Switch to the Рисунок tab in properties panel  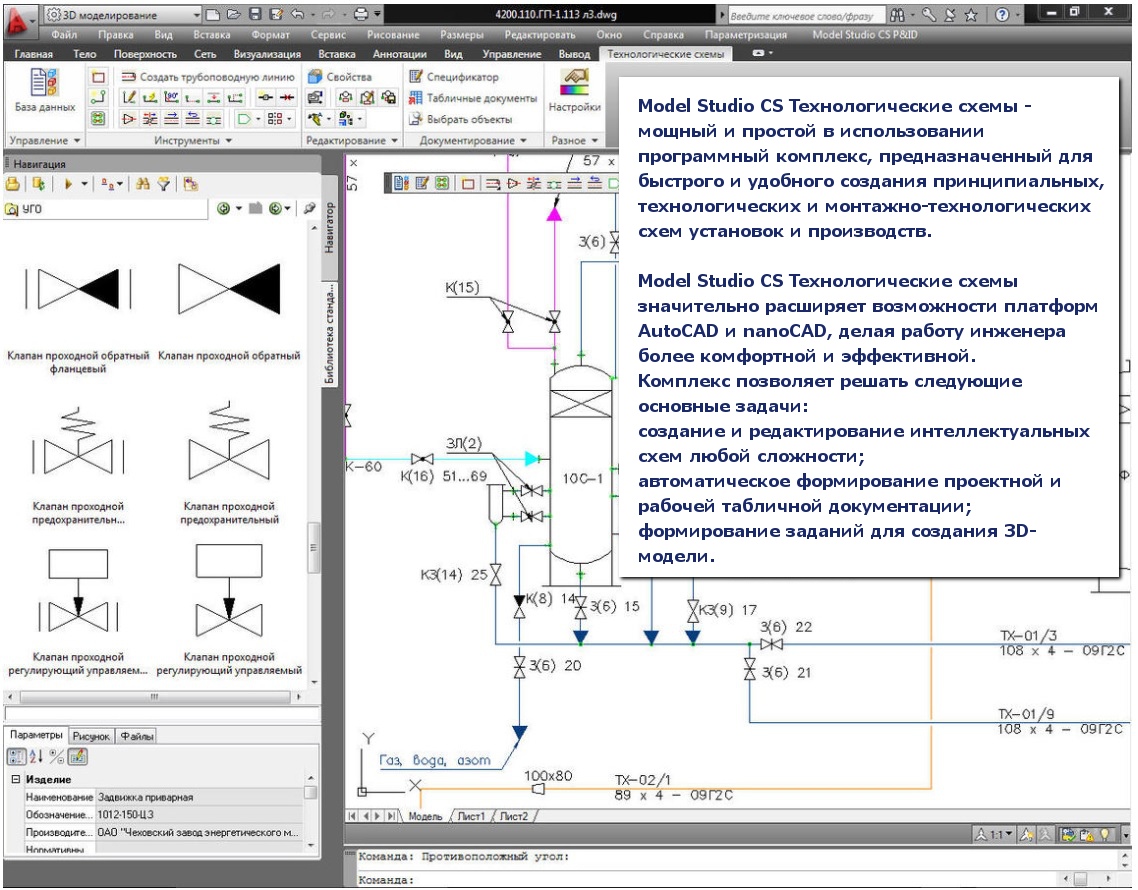91,736
